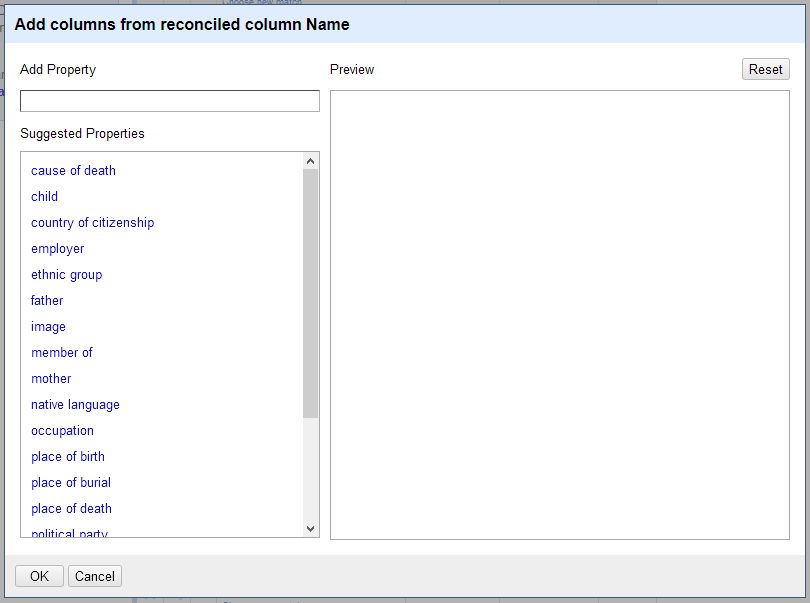Reset the preview panel
This screenshot has width=810, height=603.
pos(765,69)
